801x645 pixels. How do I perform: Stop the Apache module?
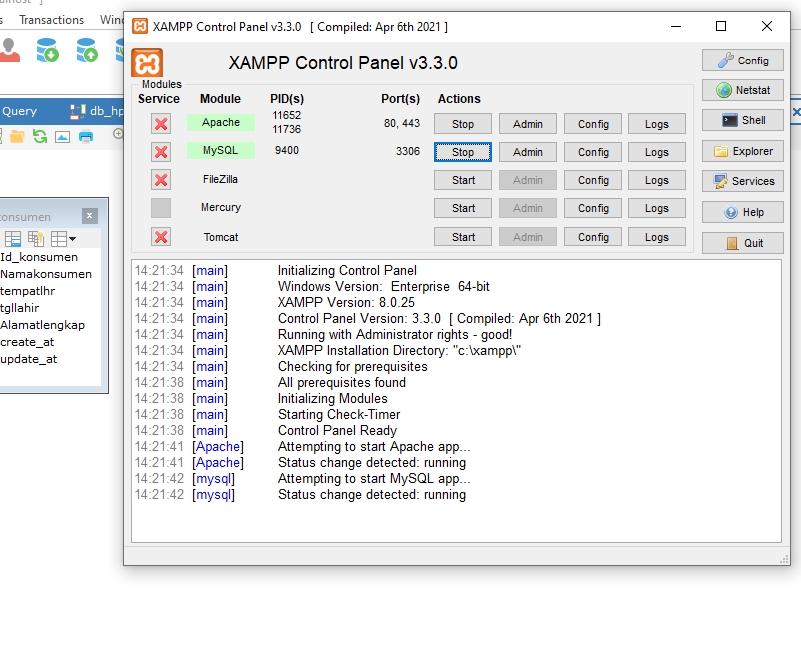[x=463, y=124]
